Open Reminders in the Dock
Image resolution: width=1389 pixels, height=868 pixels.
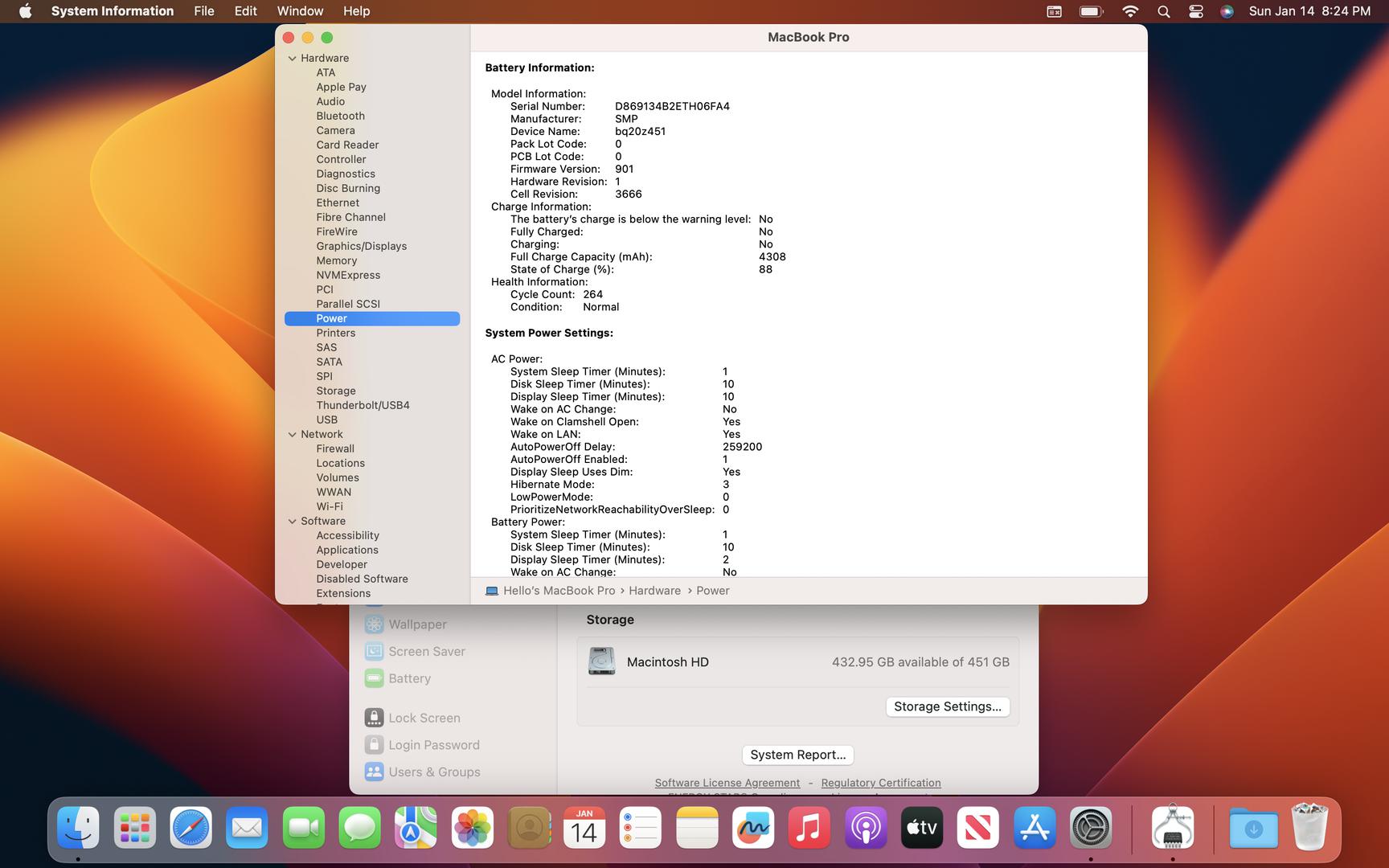pos(641,827)
